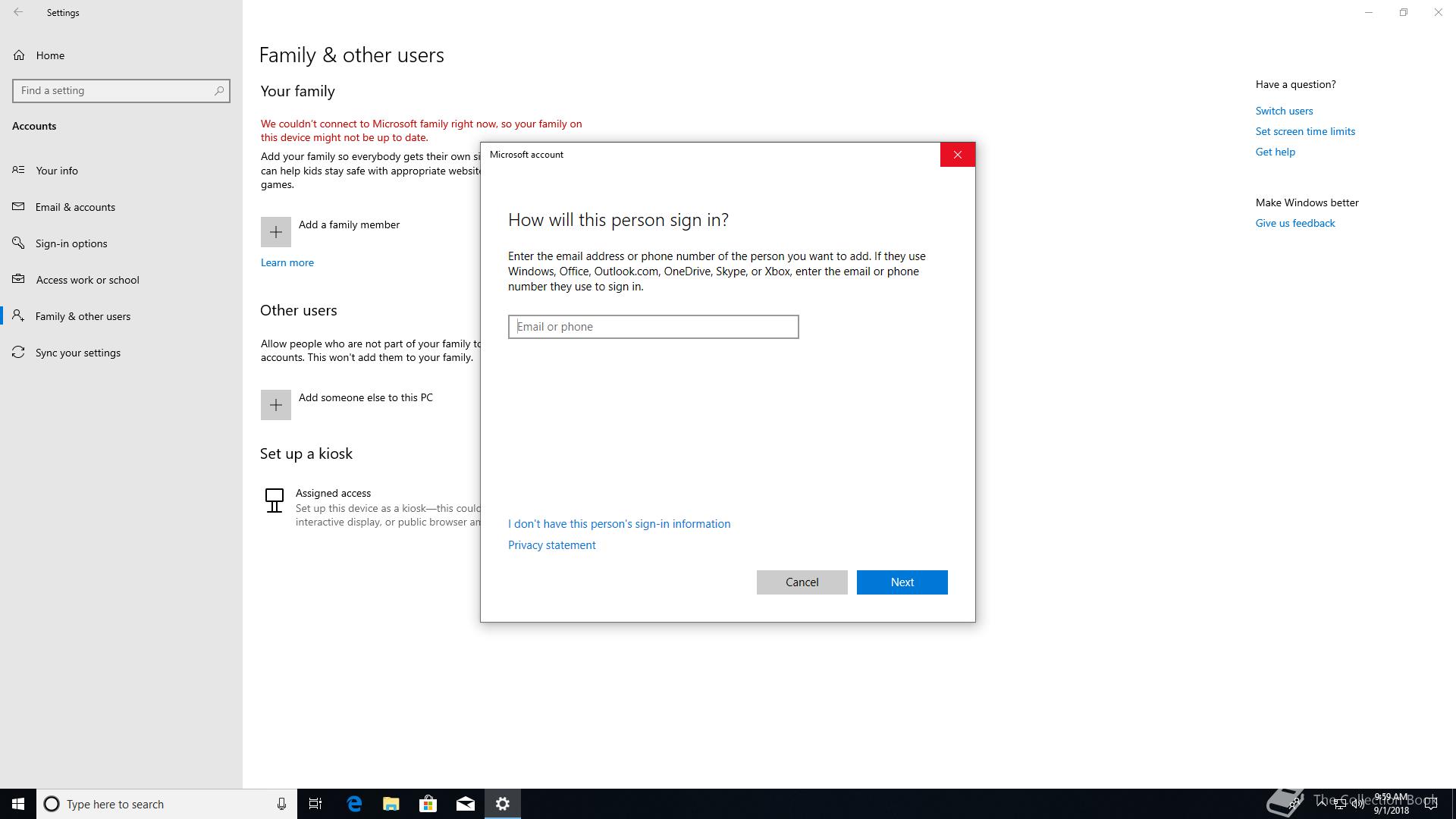Click the volume icon in system tray
The width and height of the screenshot is (1456, 819).
point(1357,804)
